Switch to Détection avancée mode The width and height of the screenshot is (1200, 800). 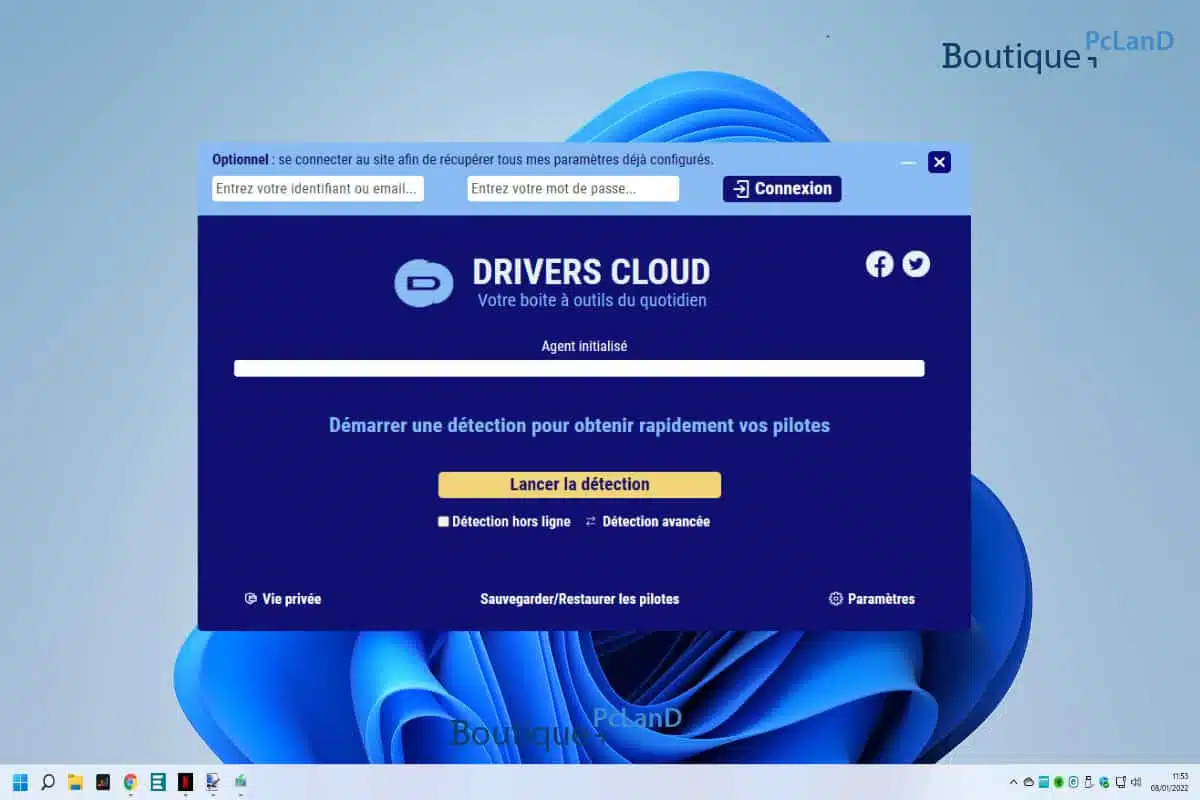(x=648, y=521)
